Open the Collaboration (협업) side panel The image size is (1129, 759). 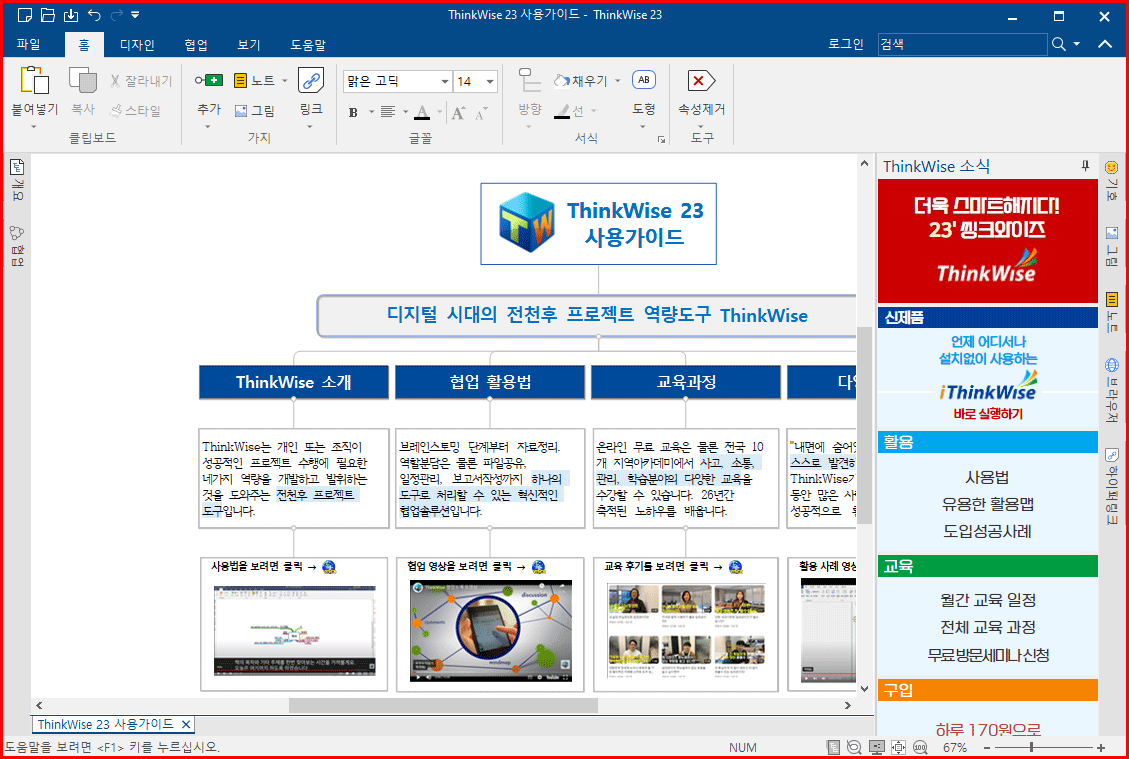tap(17, 246)
